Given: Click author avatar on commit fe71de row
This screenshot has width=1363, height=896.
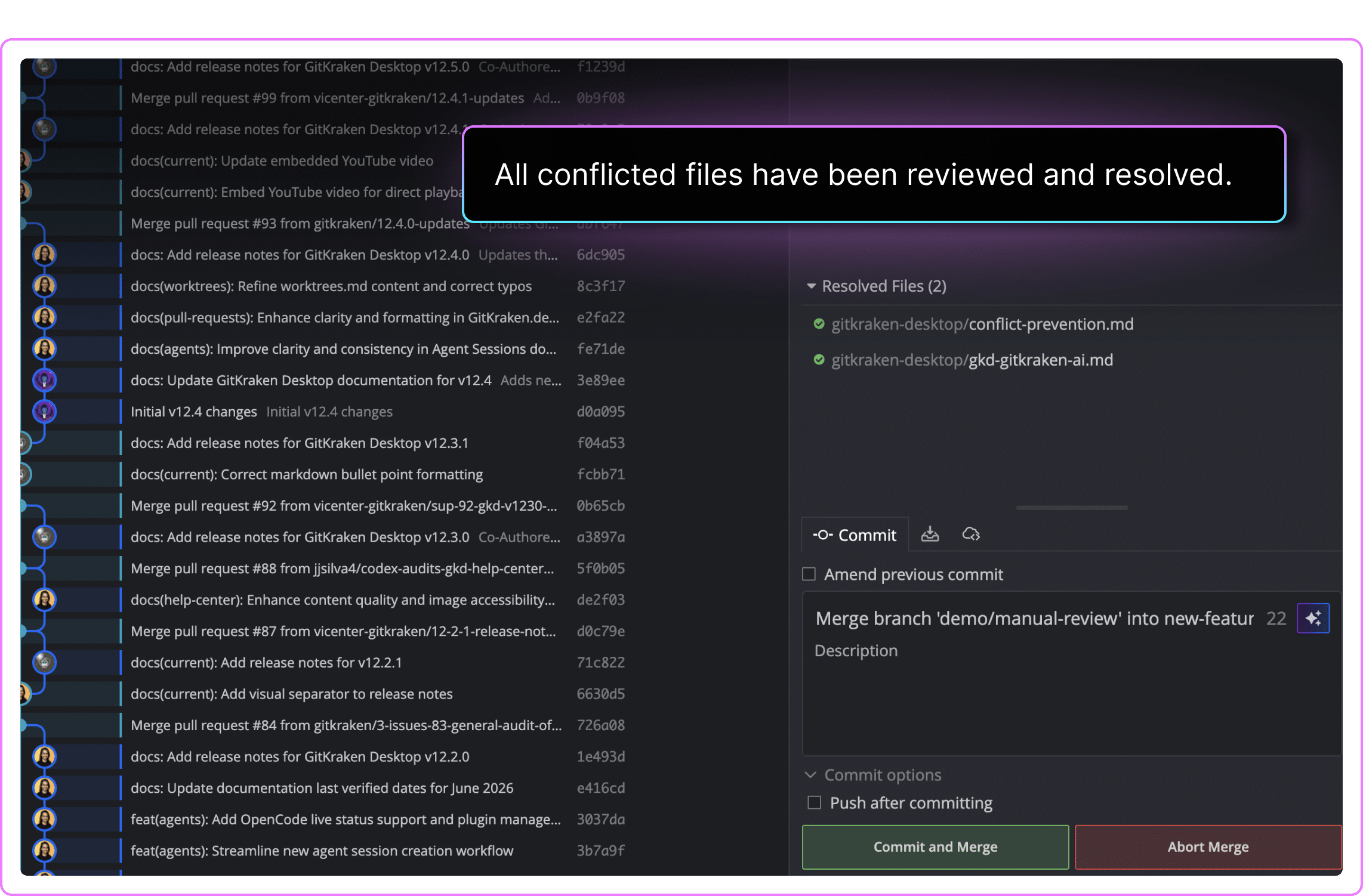Looking at the screenshot, I should pos(44,349).
